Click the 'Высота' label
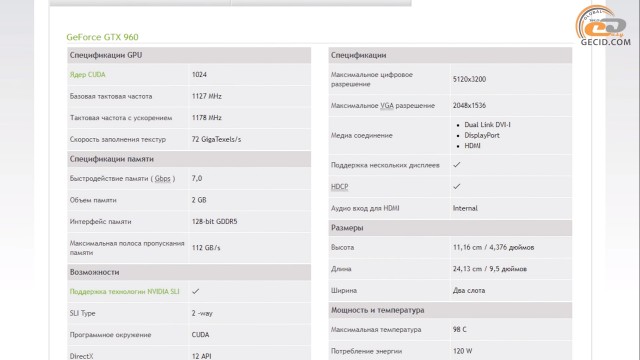Screen dimensions: 640x360 pyautogui.click(x=342, y=247)
